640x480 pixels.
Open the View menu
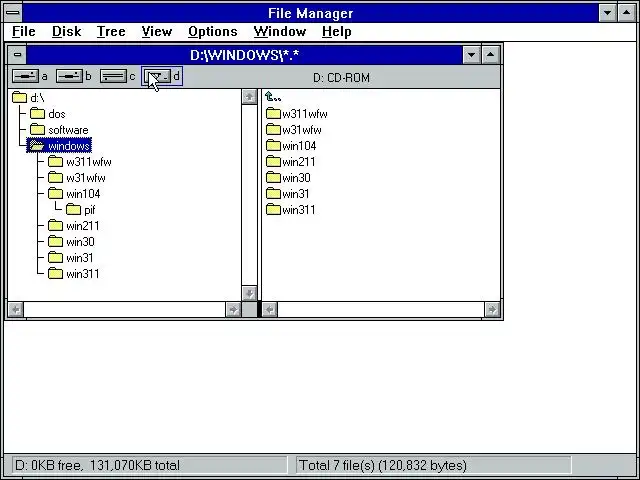click(x=157, y=31)
